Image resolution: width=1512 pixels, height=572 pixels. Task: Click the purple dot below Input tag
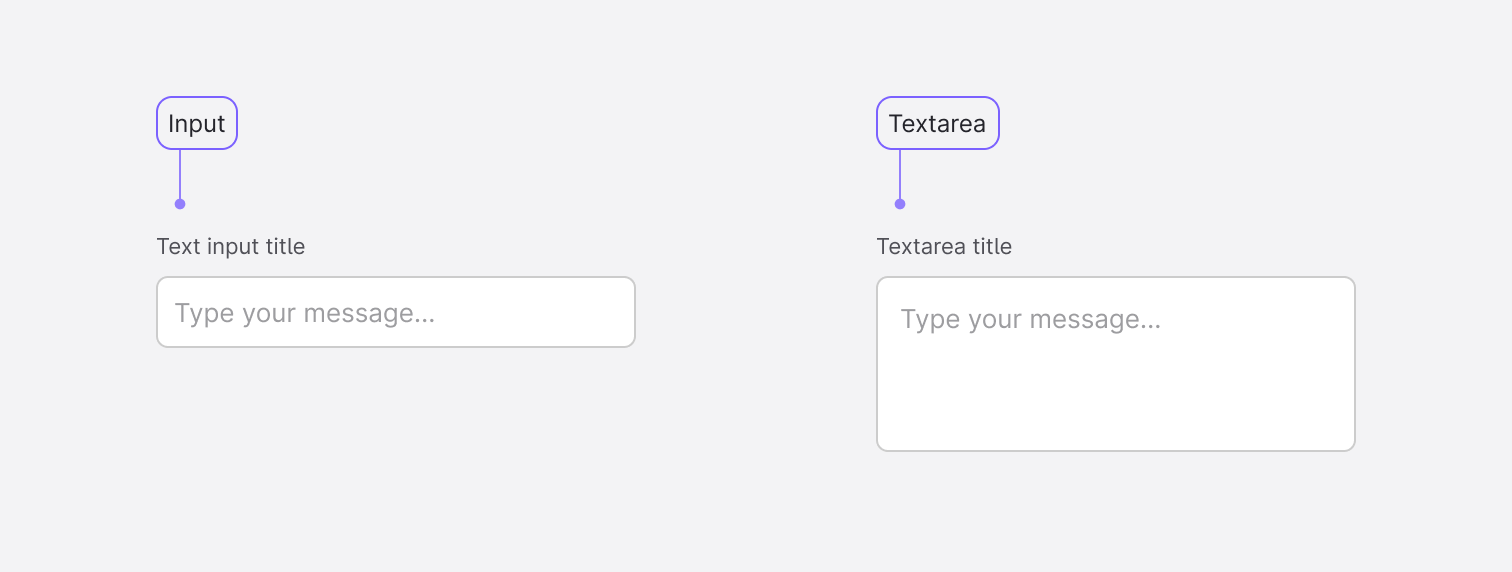point(180,204)
